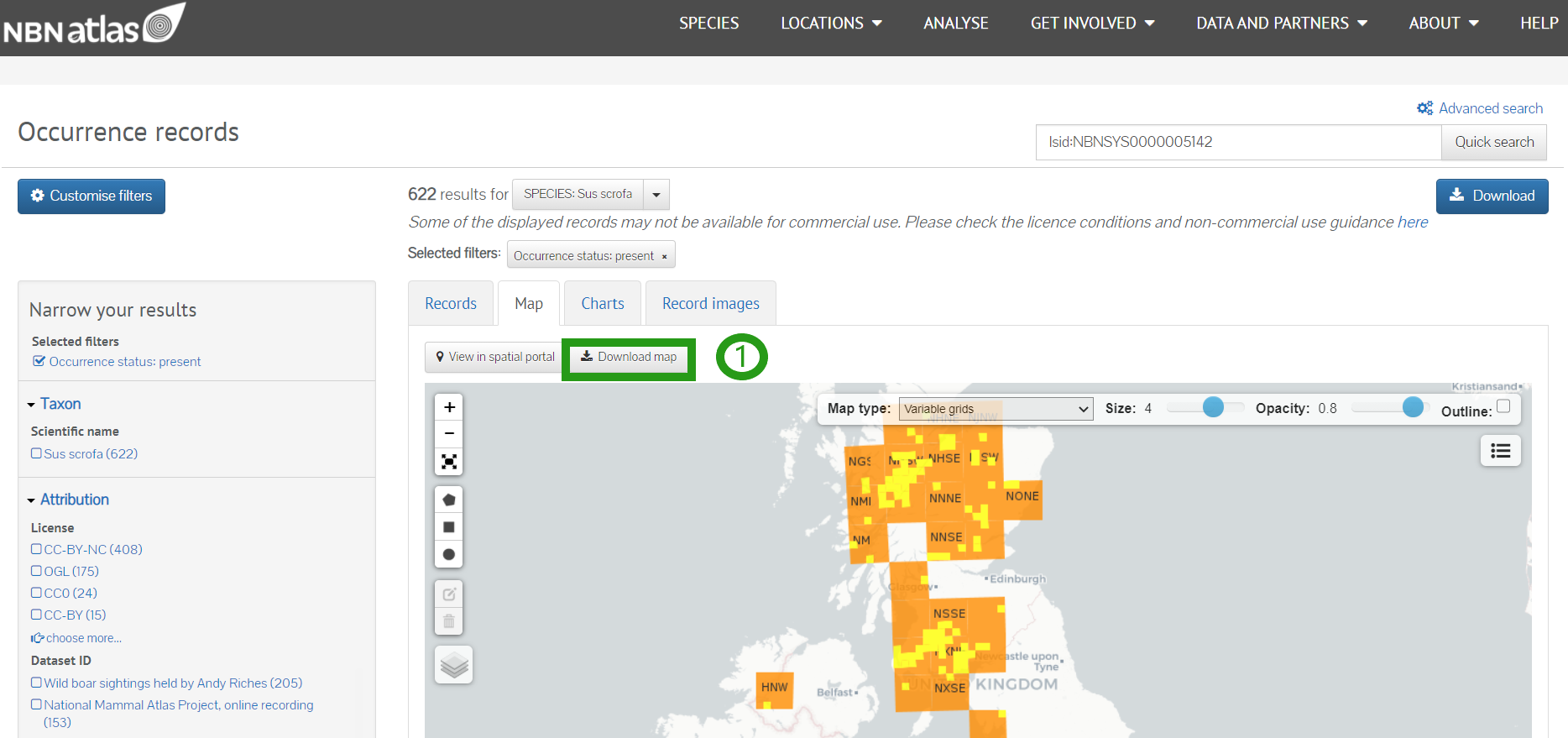The height and width of the screenshot is (738, 1568).
Task: Open the Advanced search link
Action: [x=1490, y=108]
